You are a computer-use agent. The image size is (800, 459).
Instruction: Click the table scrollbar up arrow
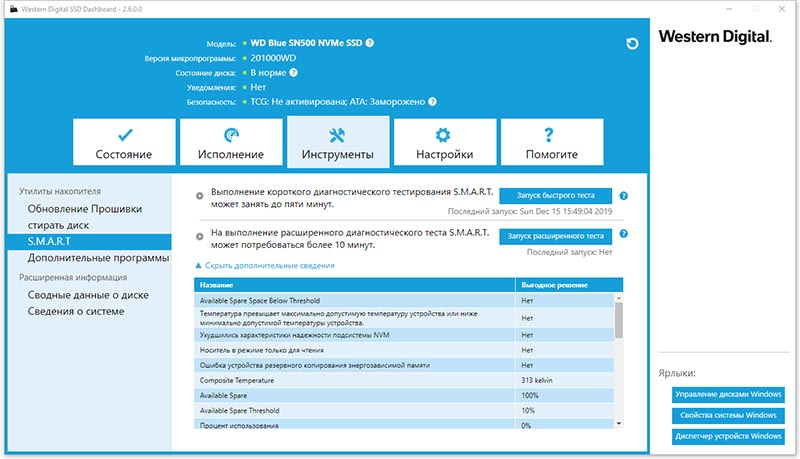pos(619,298)
